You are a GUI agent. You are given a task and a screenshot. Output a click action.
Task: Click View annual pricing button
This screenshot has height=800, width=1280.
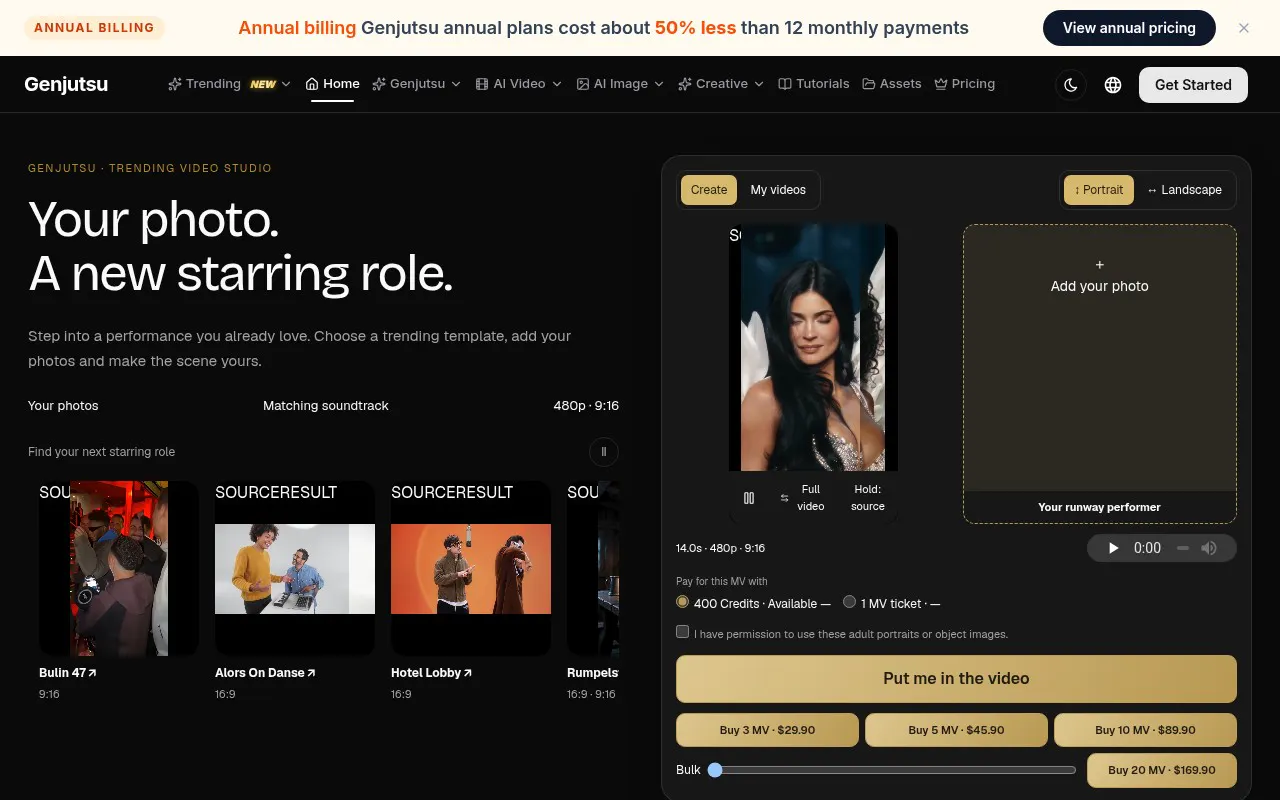tap(1129, 28)
